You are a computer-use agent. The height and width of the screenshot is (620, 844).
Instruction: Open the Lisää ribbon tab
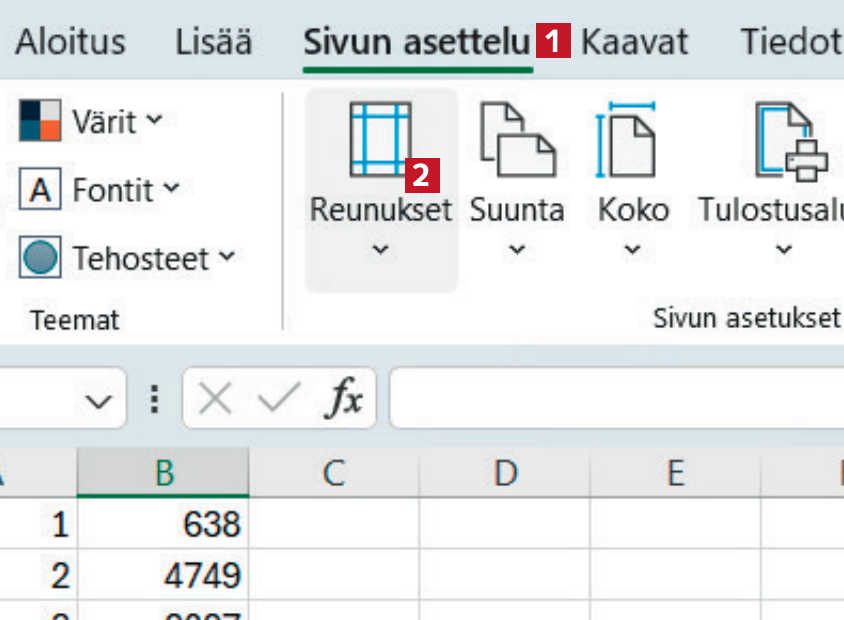[x=214, y=43]
